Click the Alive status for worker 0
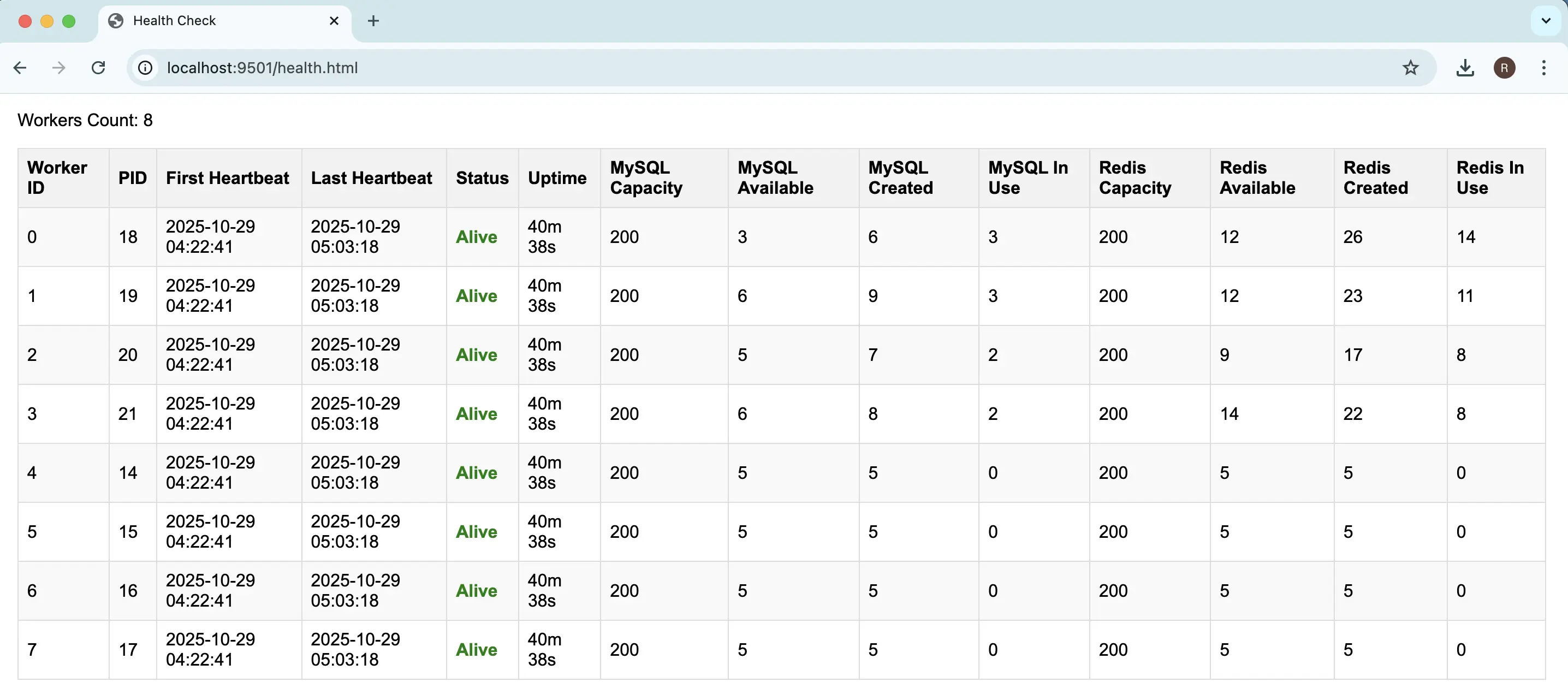The width and height of the screenshot is (1568, 694). [x=476, y=237]
